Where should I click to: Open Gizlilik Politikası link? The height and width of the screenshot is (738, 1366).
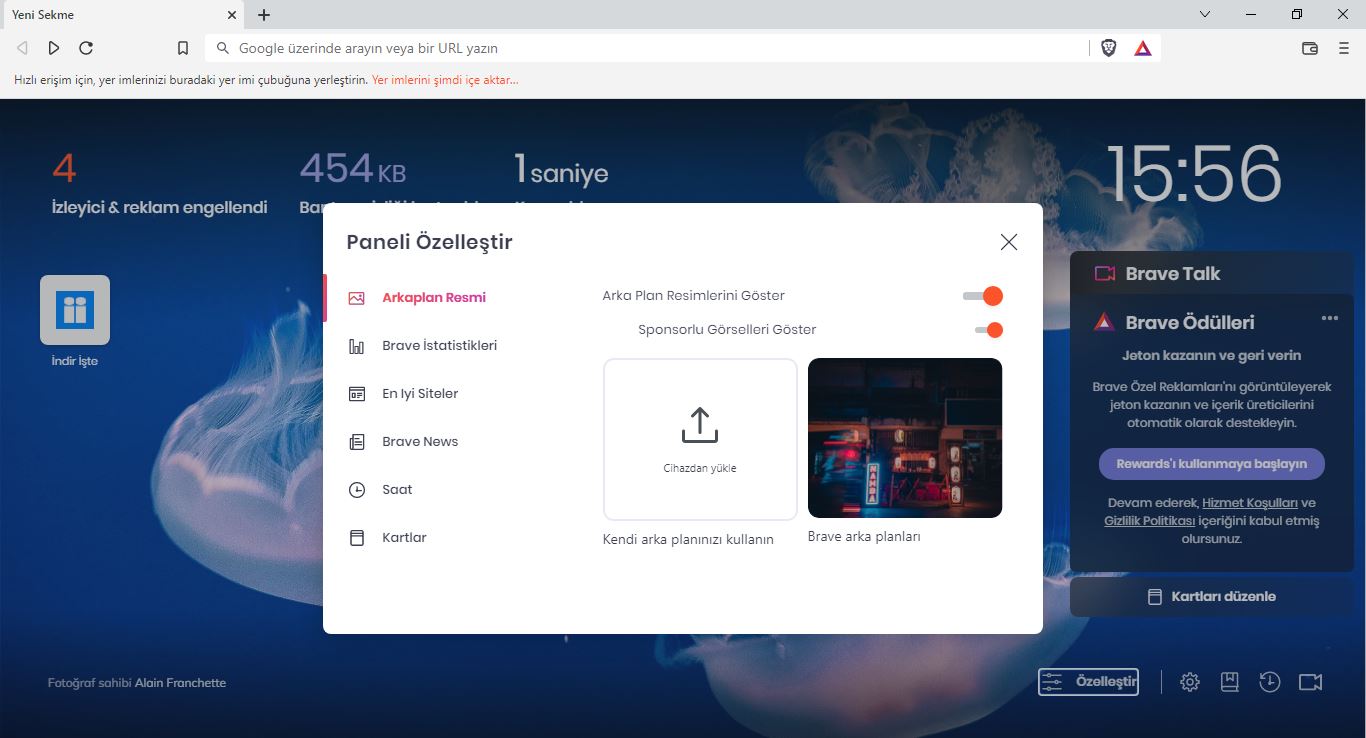(1150, 521)
